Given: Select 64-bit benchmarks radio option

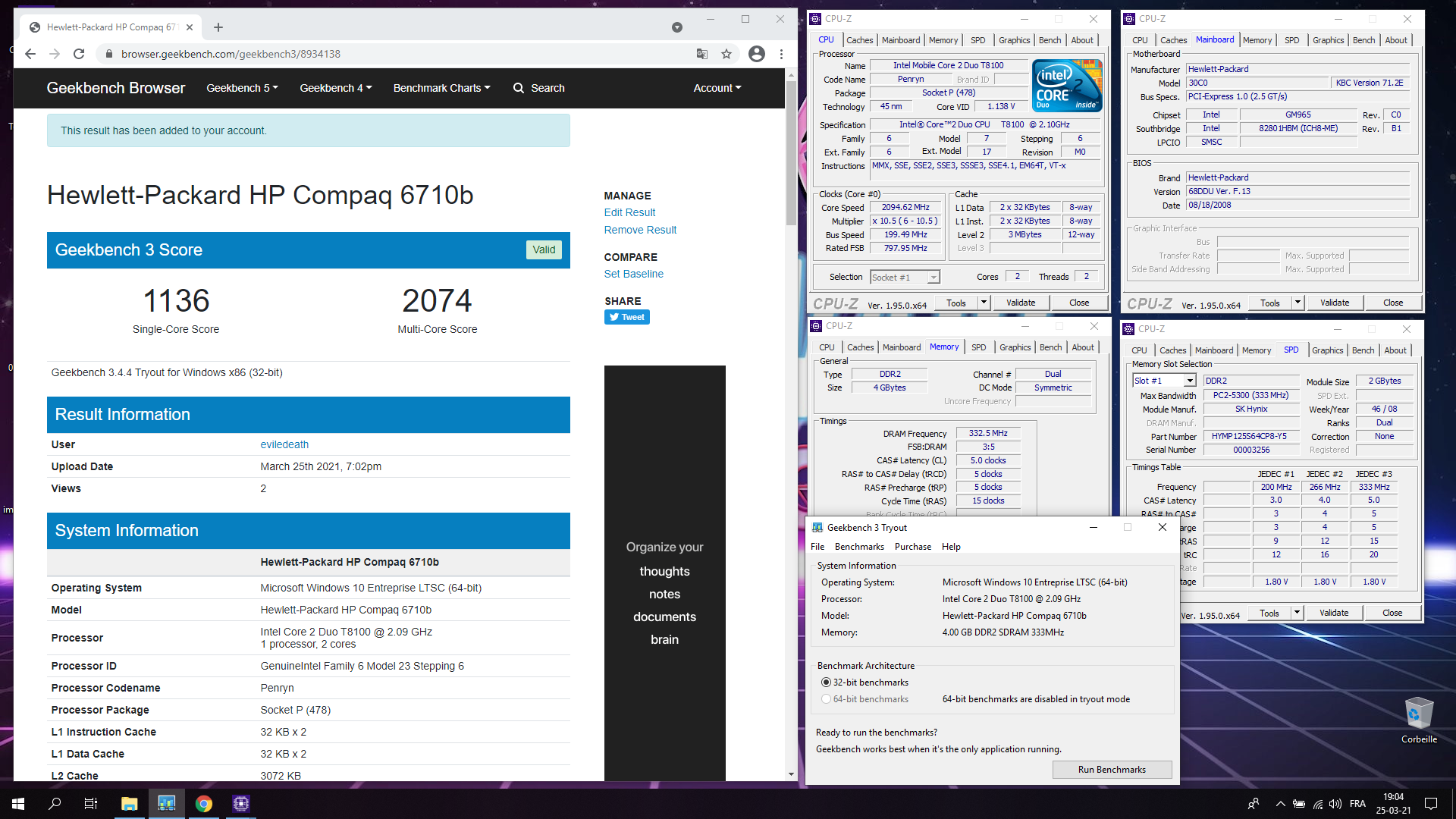Looking at the screenshot, I should pos(826,699).
